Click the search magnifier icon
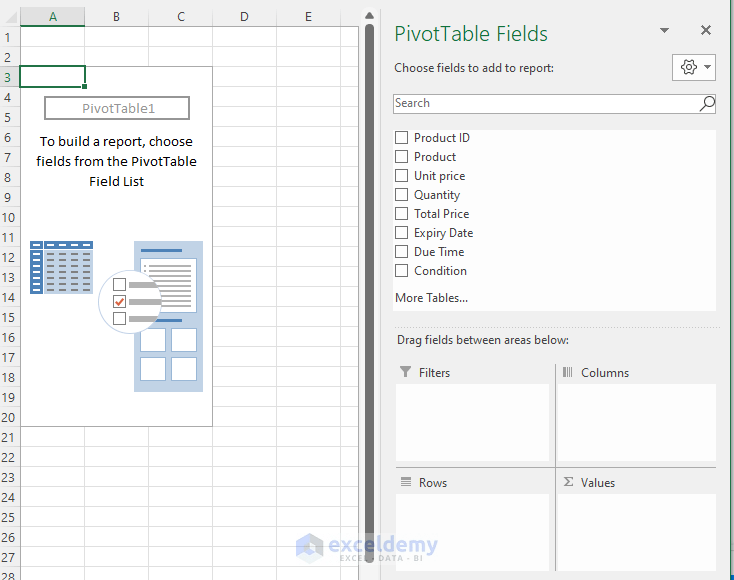The width and height of the screenshot is (734, 580). tap(707, 103)
